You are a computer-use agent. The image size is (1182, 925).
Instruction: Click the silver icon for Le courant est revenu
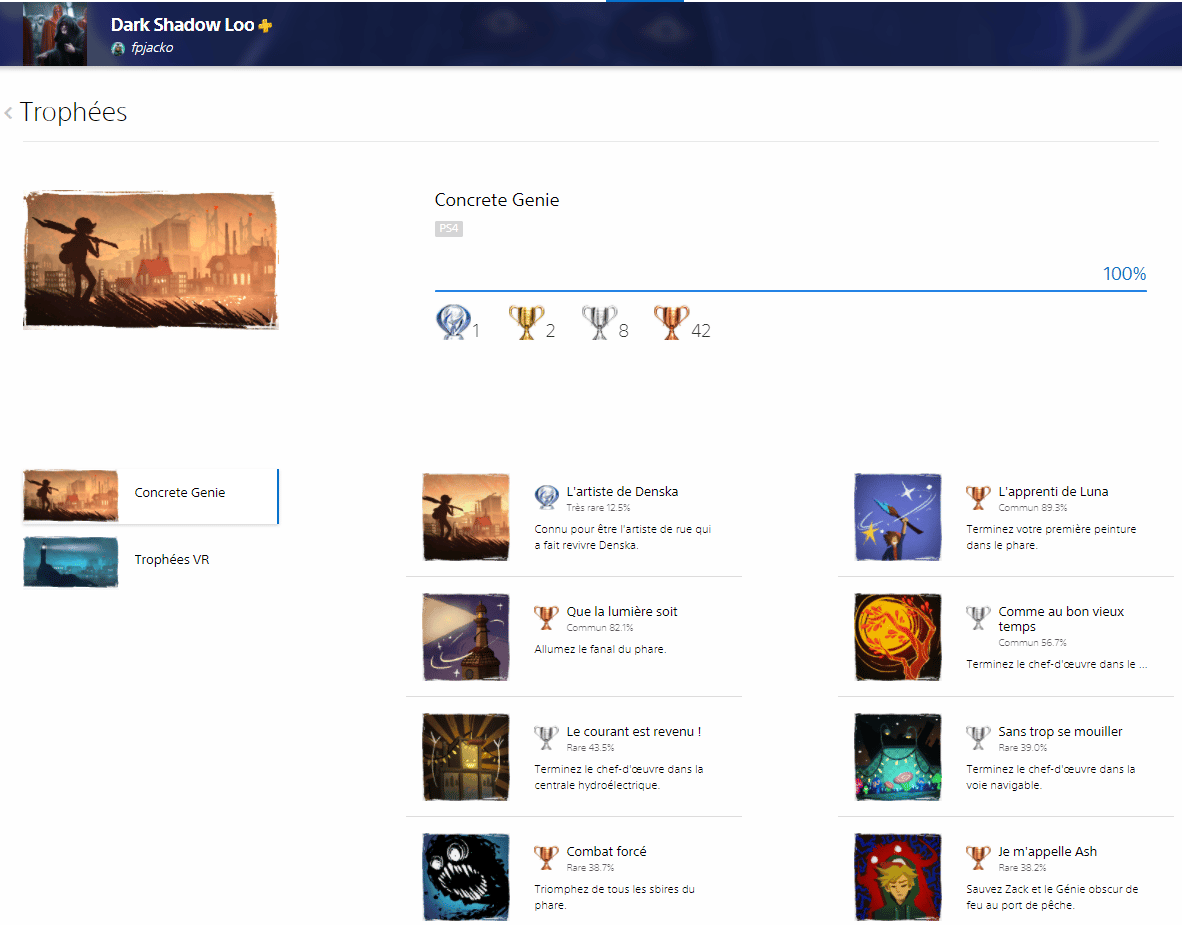(547, 737)
